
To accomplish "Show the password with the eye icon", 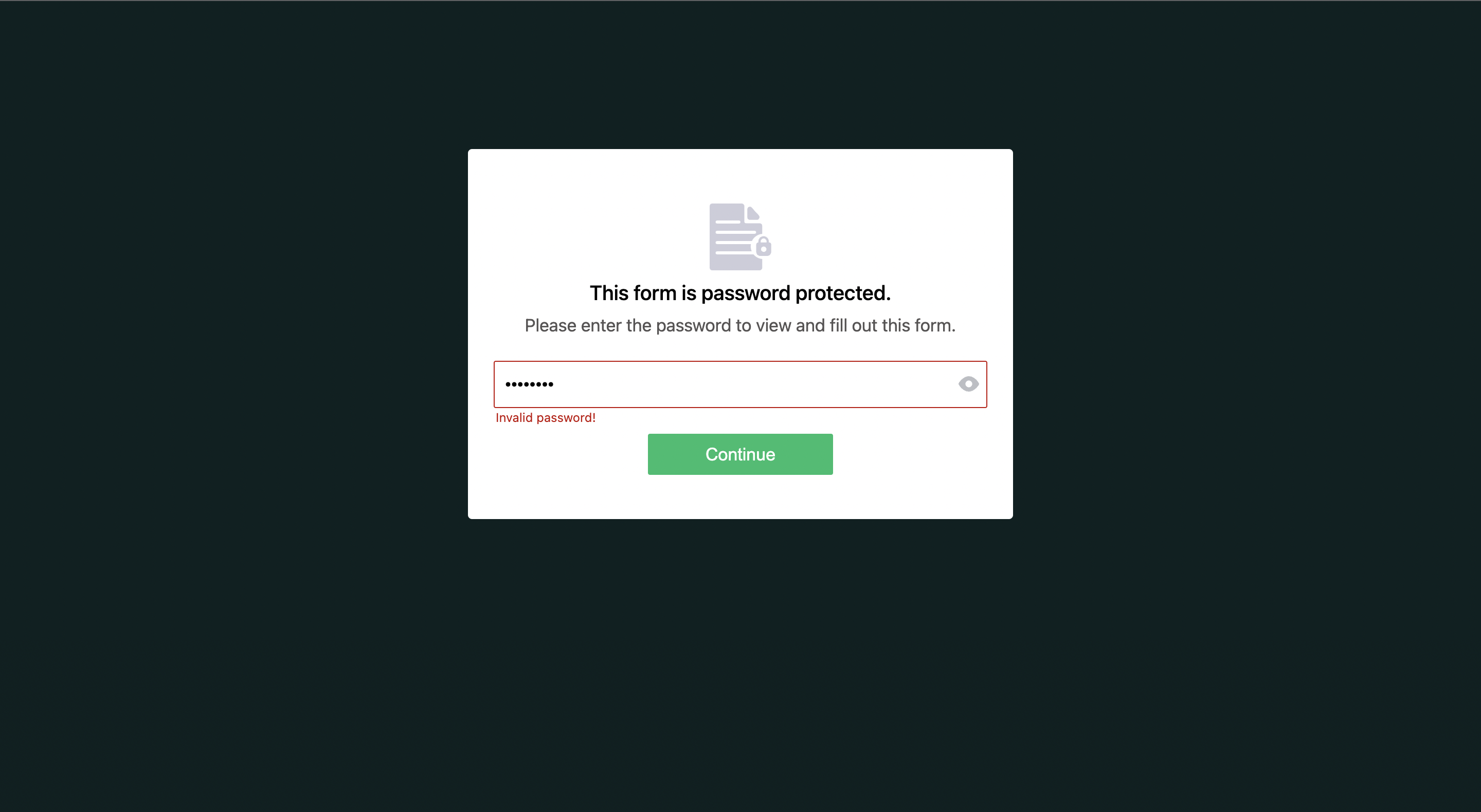I will (968, 384).
